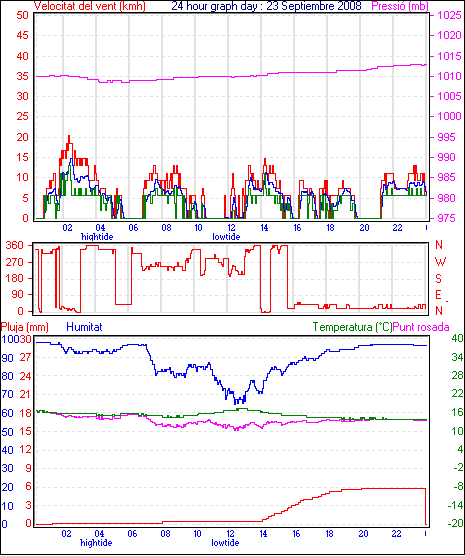Click the 'Humitat' legend label
Screen dimensions: 465x556
pyautogui.click(x=84, y=327)
